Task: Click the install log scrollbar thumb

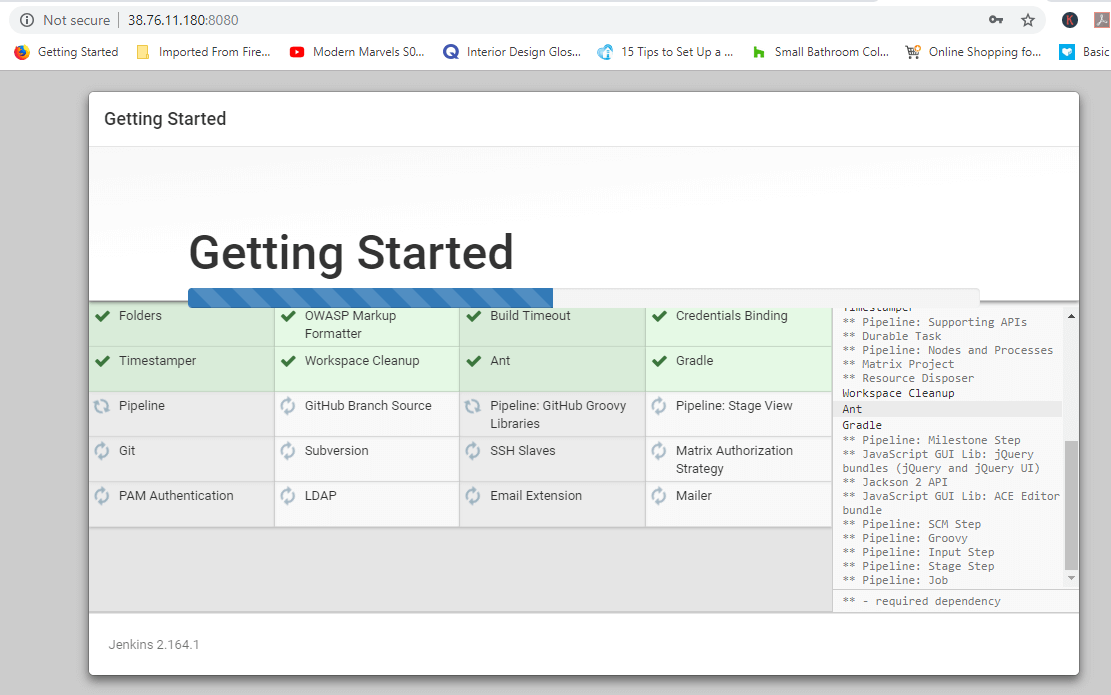Action: click(x=1071, y=505)
